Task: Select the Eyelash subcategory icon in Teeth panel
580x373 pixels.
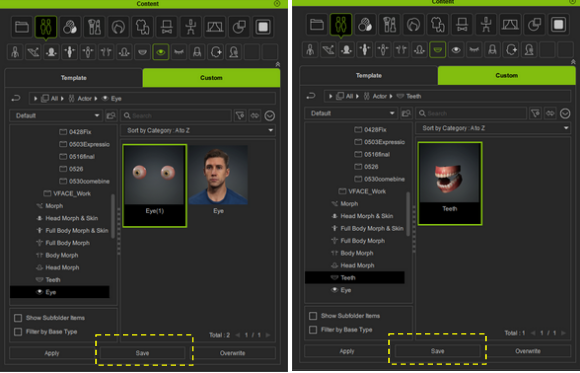Action: [474, 50]
